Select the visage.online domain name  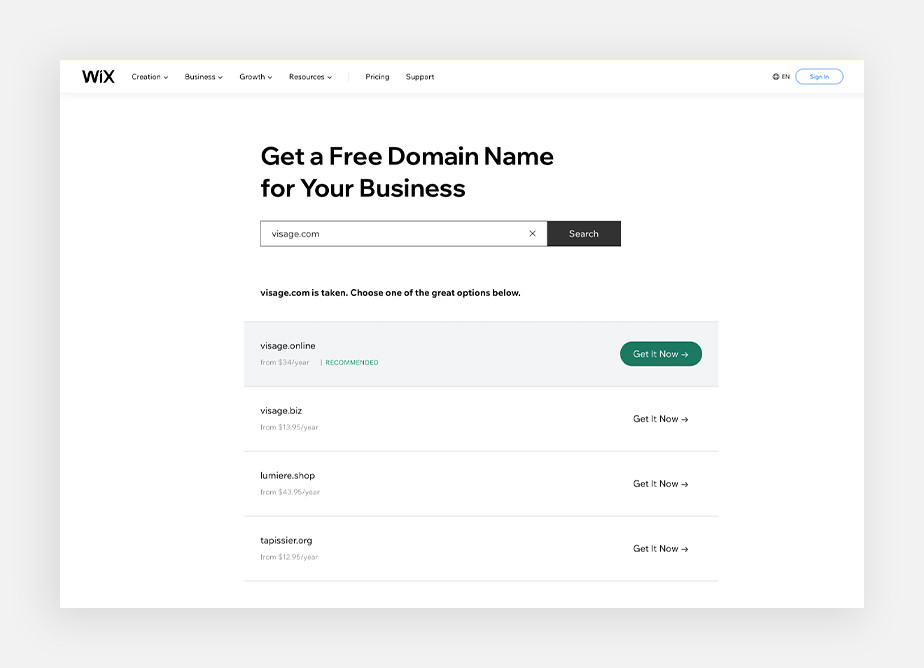(288, 346)
